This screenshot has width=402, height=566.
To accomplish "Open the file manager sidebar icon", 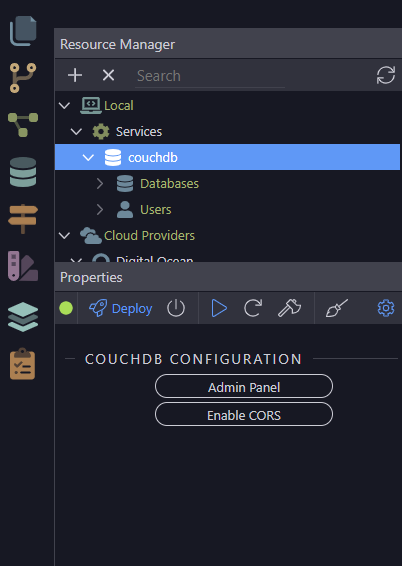I will click(23, 31).
